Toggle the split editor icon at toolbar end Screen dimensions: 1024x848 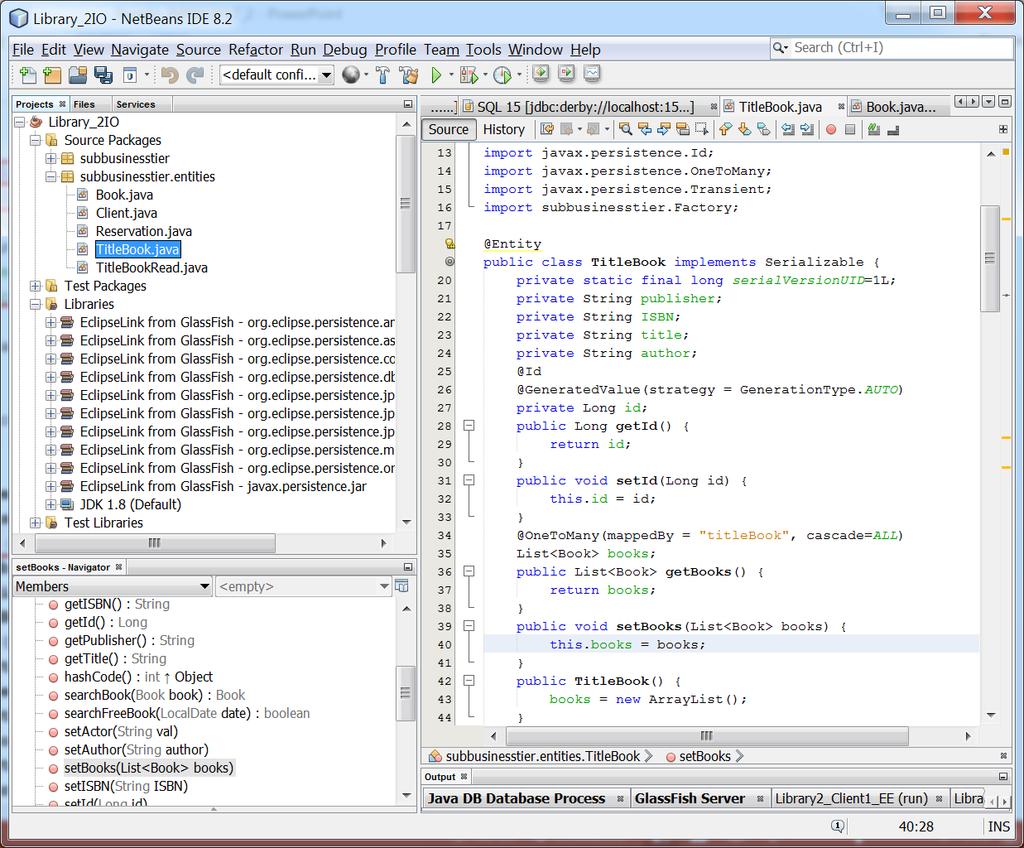[x=1003, y=129]
